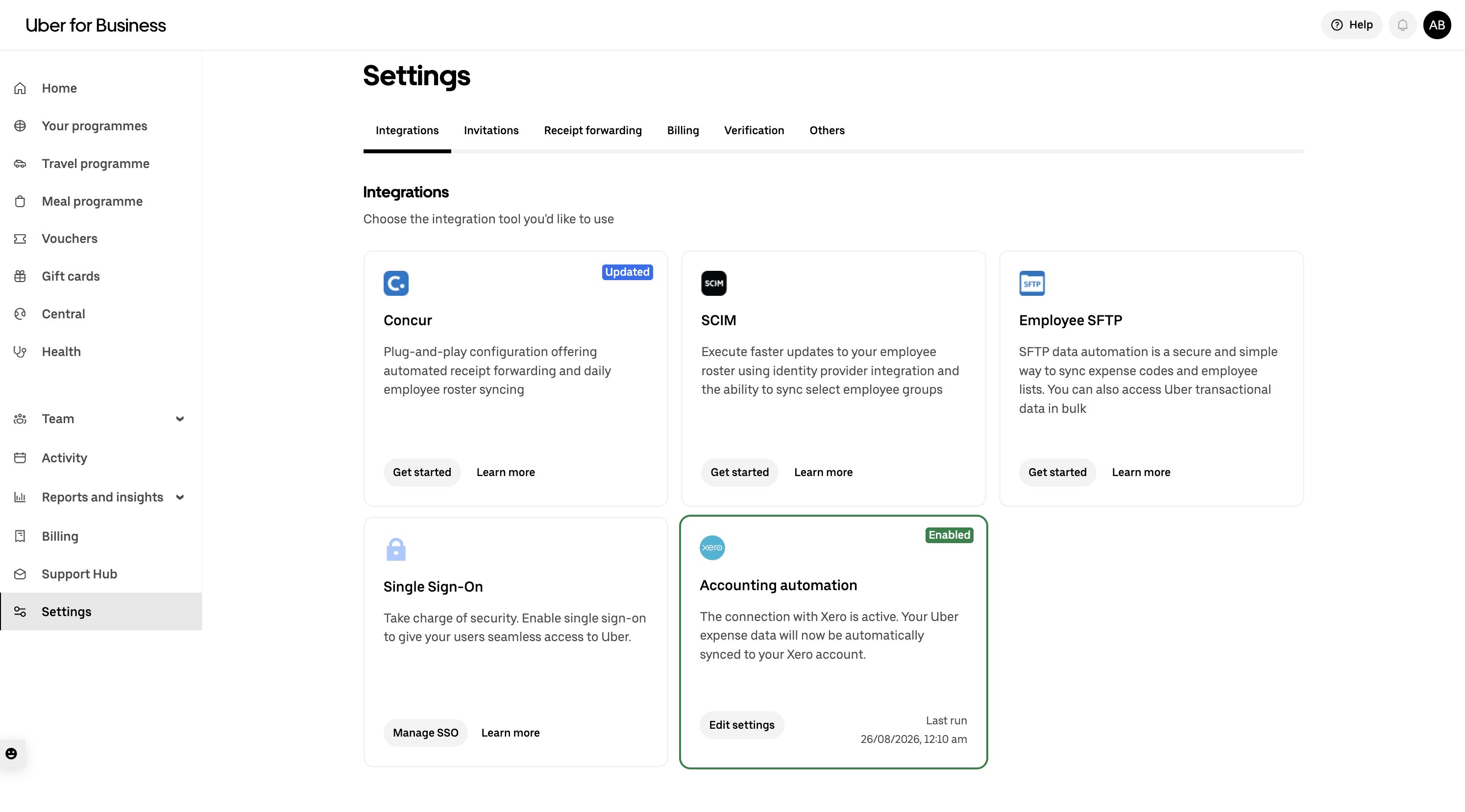This screenshot has height=812, width=1465.
Task: Open the AB account avatar menu
Action: click(1437, 25)
